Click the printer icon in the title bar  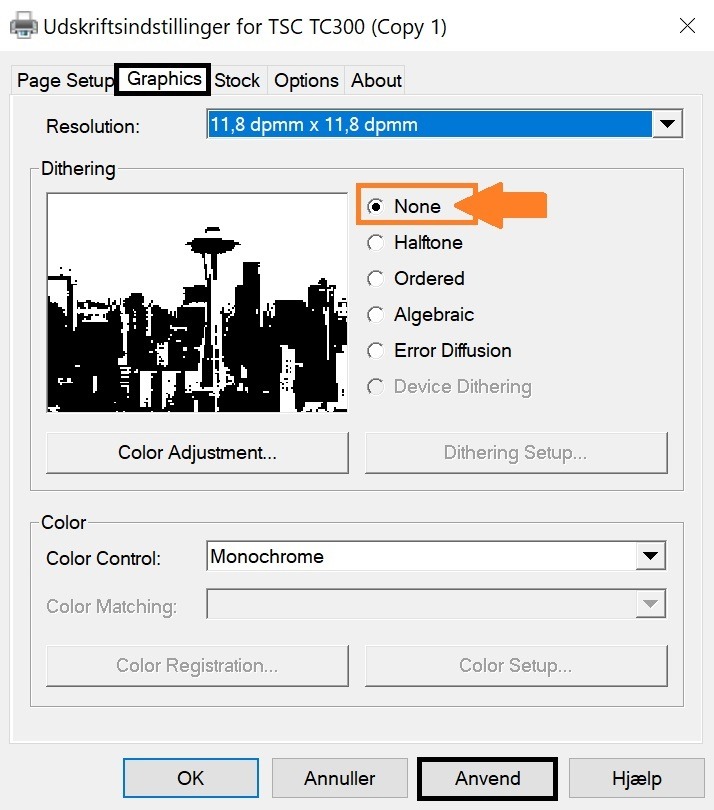[x=24, y=25]
